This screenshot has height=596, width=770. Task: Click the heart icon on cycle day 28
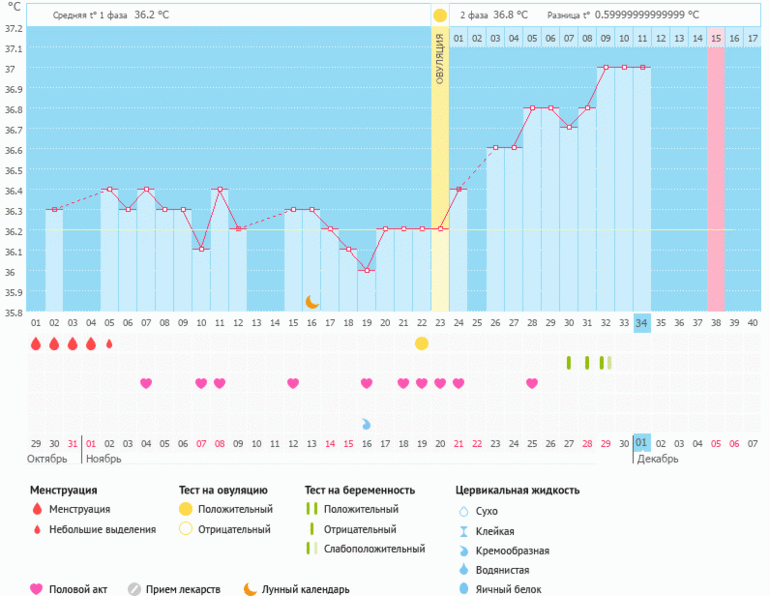click(532, 383)
